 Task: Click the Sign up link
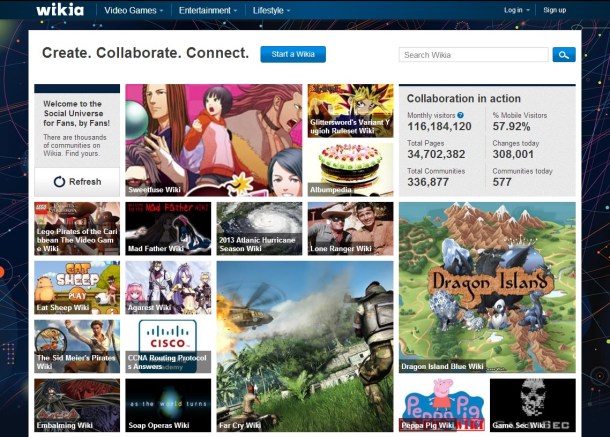tap(555, 10)
